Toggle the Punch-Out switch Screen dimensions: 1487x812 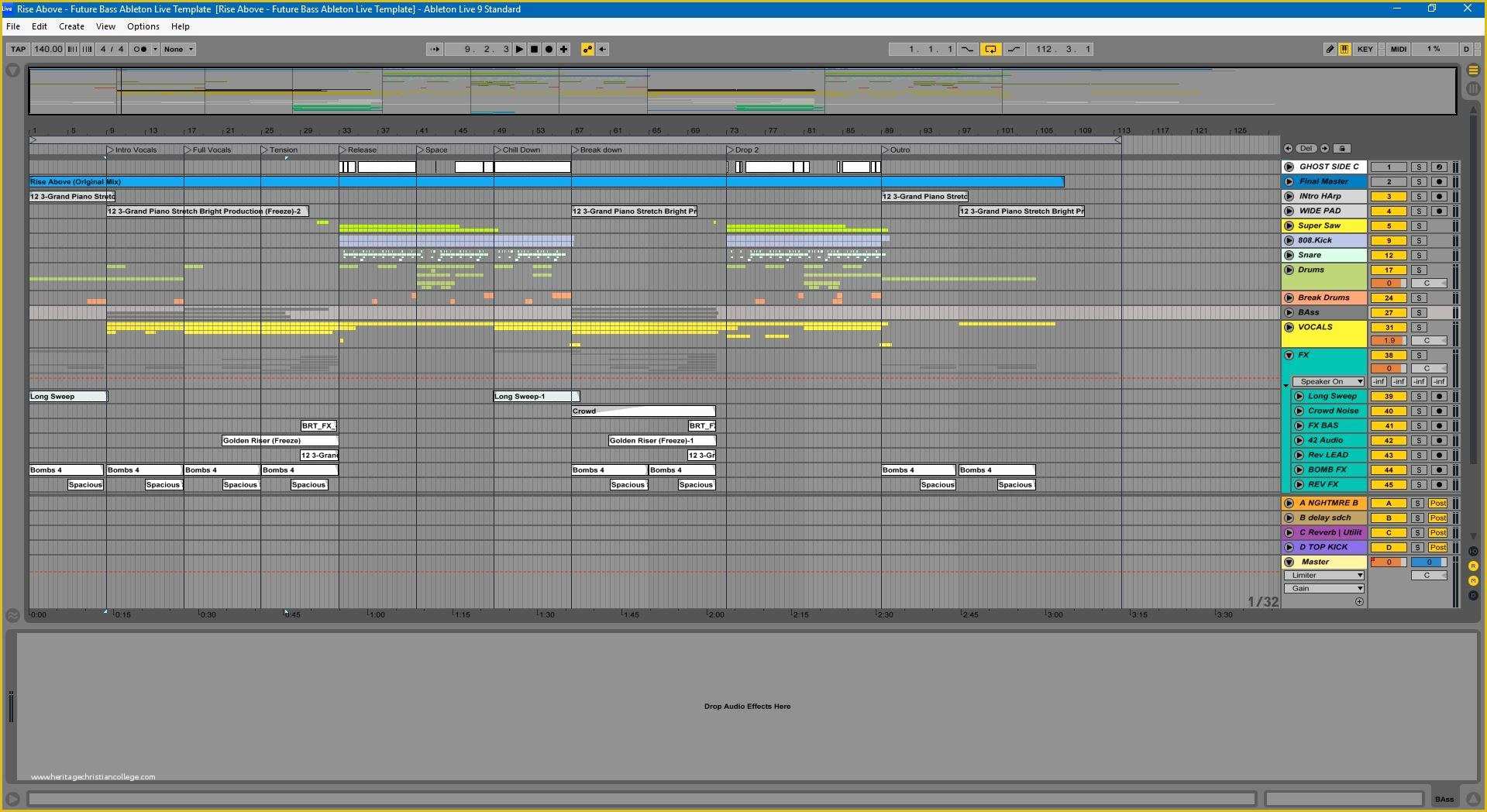pyautogui.click(x=1013, y=49)
